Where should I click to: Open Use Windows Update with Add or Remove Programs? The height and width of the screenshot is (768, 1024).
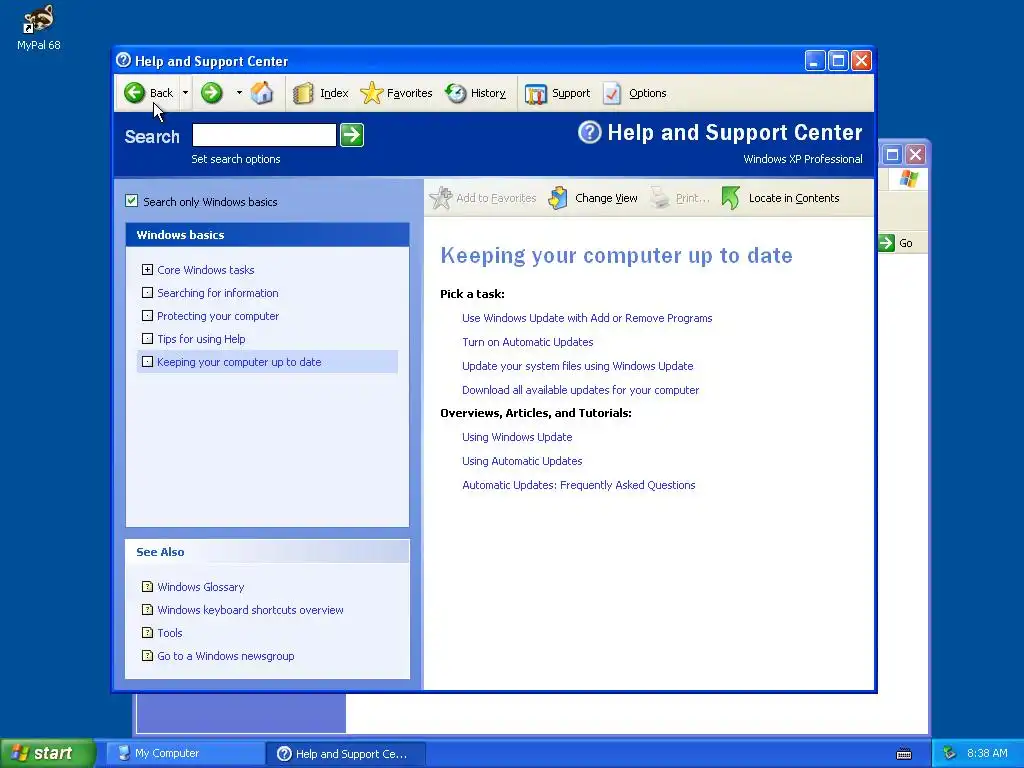point(587,318)
